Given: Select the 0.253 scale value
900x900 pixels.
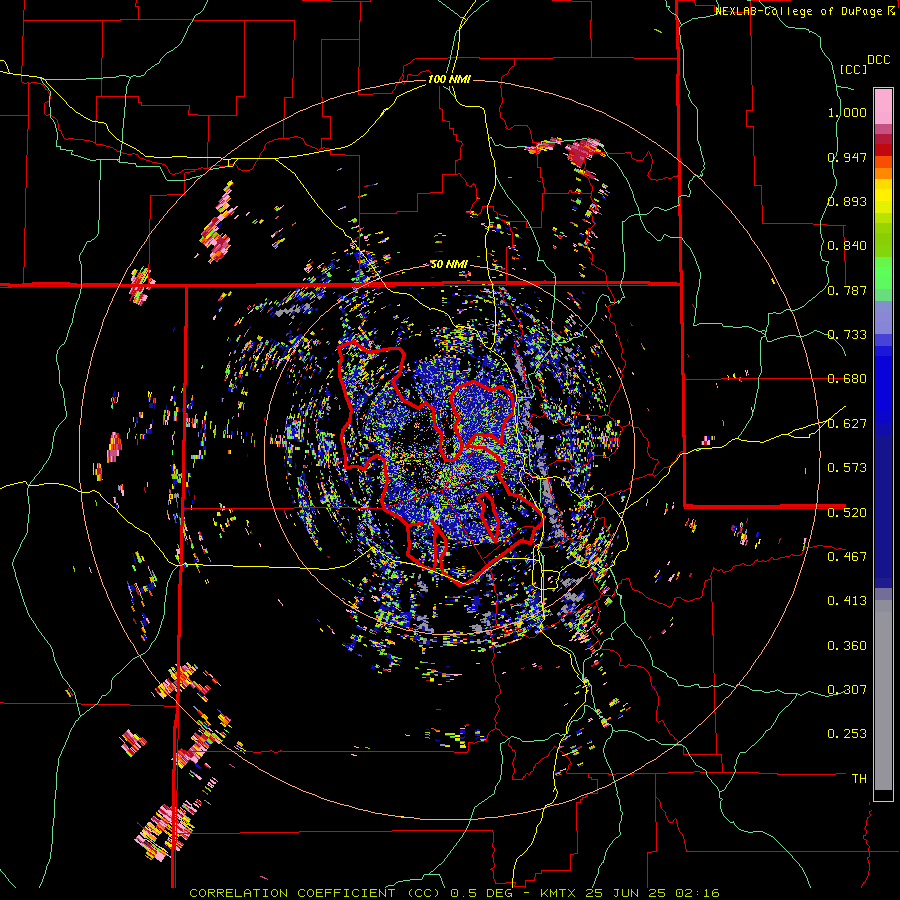Looking at the screenshot, I should pyautogui.click(x=847, y=734).
